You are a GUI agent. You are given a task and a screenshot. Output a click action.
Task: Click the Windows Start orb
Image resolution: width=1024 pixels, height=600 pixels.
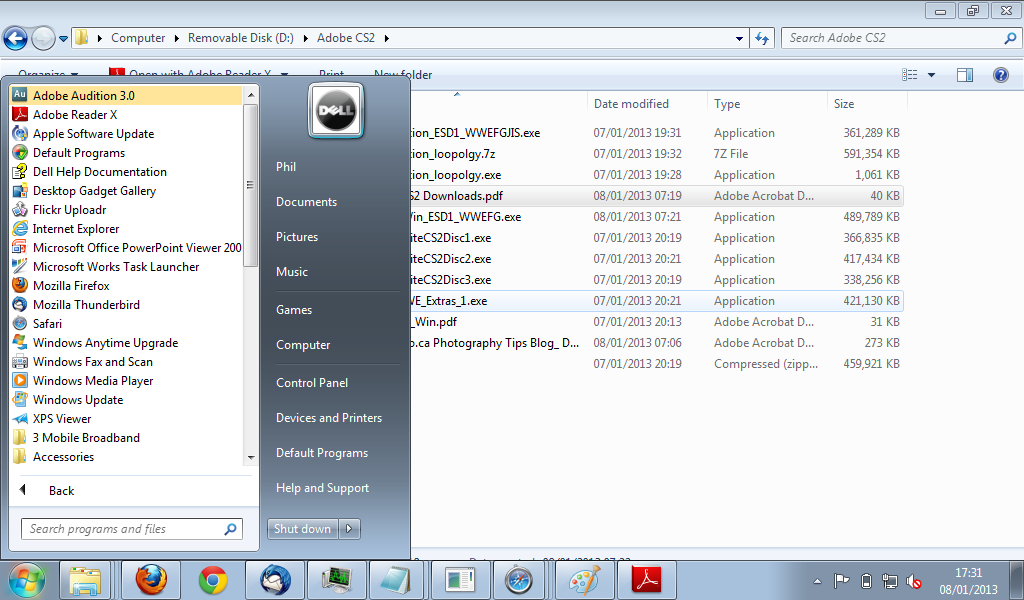(x=27, y=580)
